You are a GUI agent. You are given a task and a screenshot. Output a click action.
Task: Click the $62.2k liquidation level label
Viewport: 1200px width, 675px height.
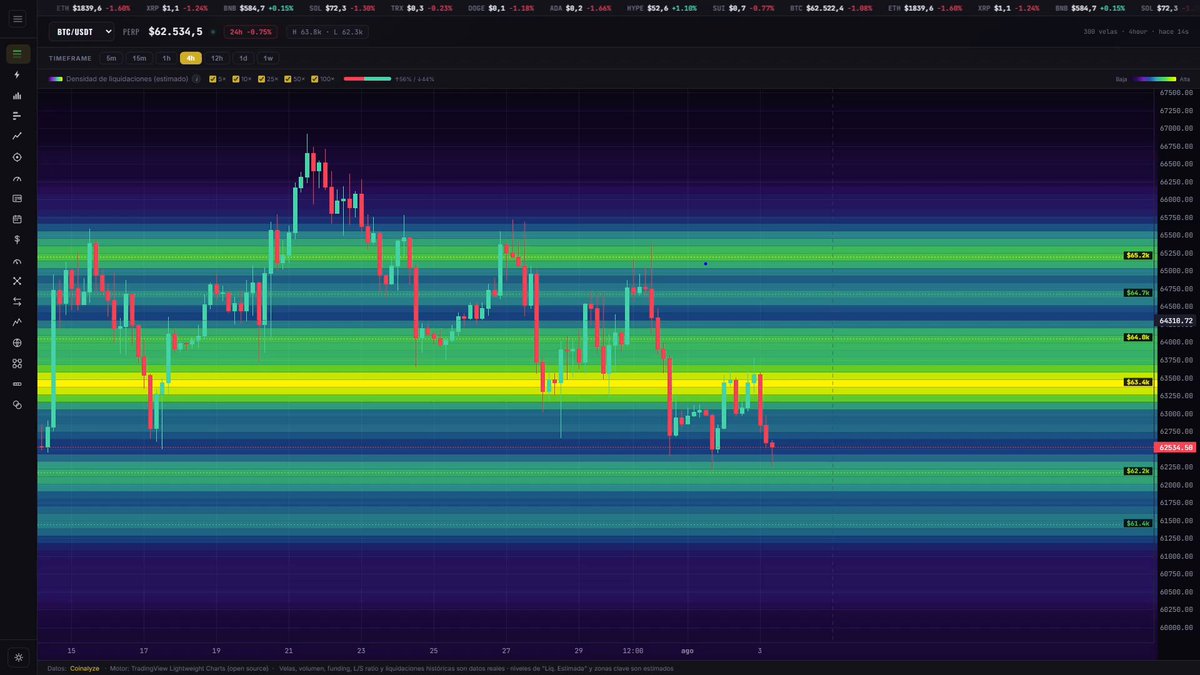pyautogui.click(x=1138, y=471)
